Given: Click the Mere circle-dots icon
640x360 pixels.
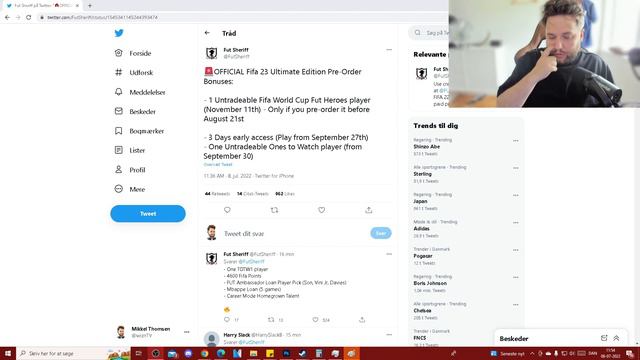Looking at the screenshot, I should [x=118, y=189].
